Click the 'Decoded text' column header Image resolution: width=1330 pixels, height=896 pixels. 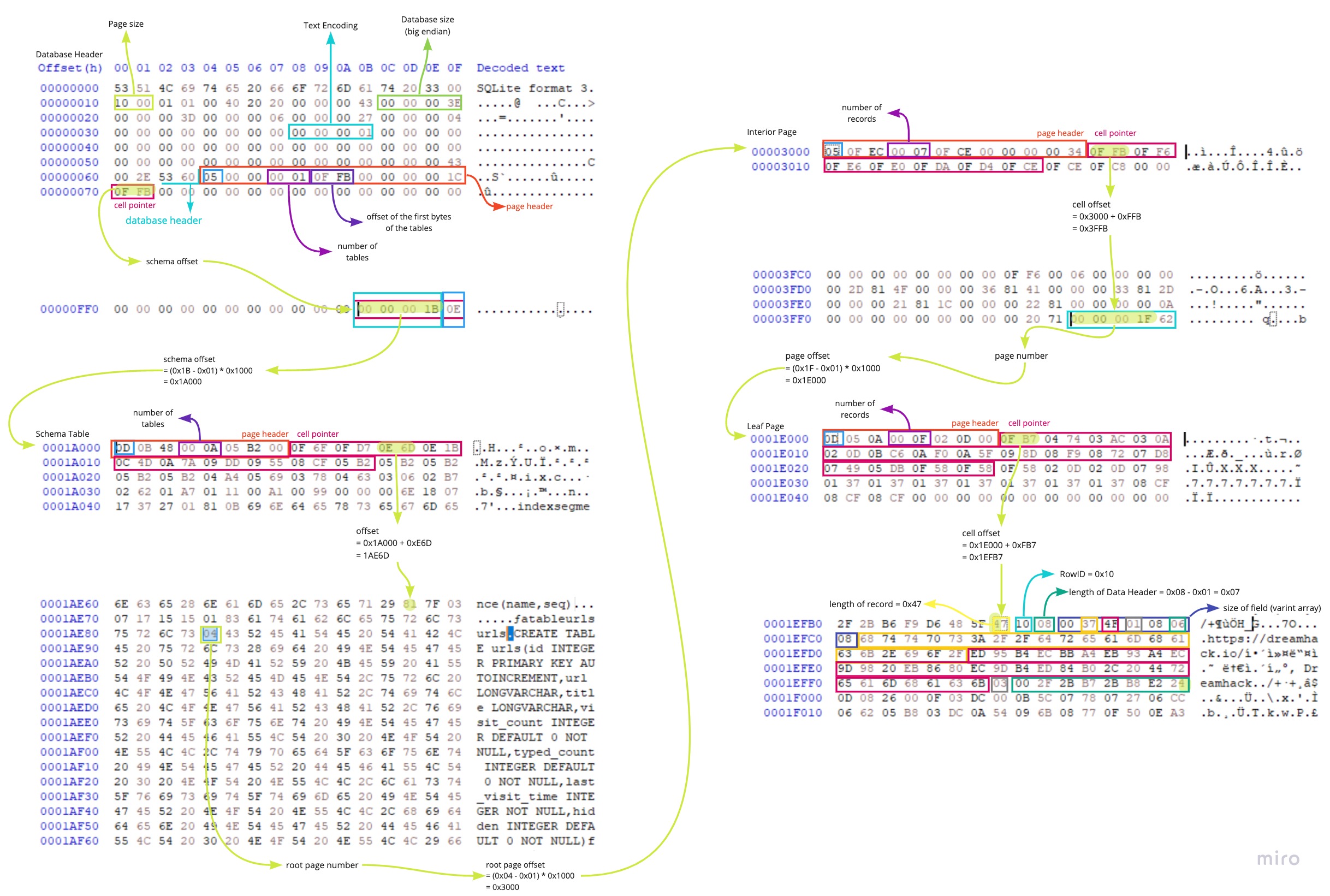(520, 68)
